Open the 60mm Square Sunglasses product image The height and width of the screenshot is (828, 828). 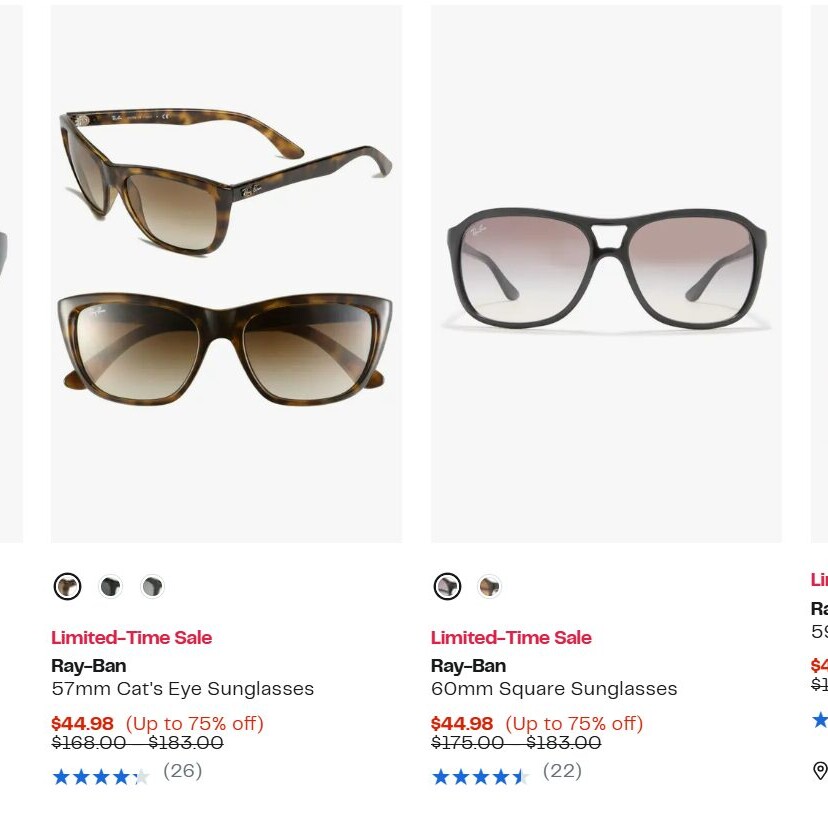click(x=606, y=274)
